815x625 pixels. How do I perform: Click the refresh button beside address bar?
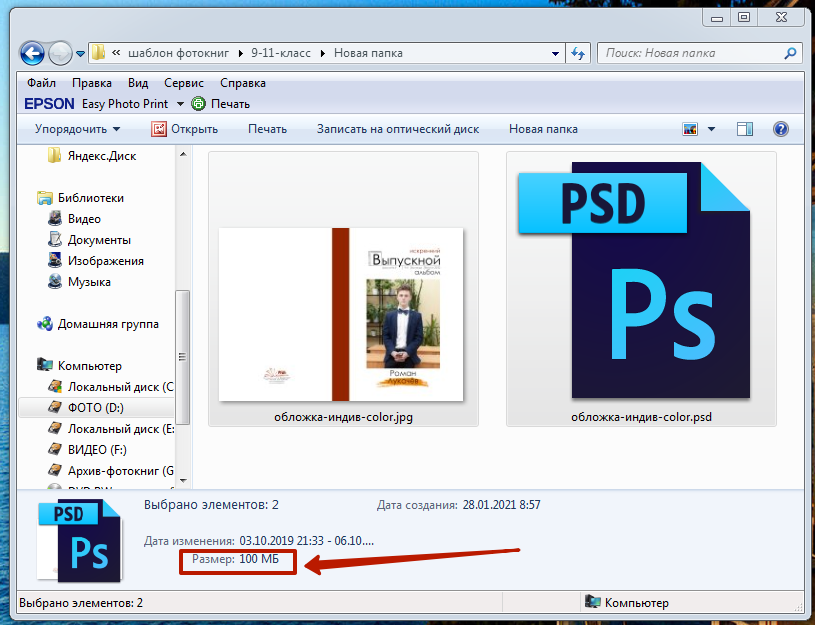pos(578,53)
